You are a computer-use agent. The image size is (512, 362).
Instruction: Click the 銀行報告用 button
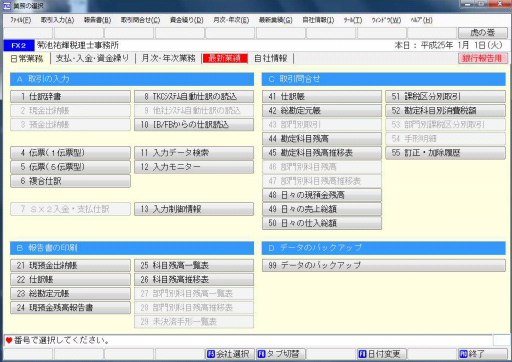483,58
